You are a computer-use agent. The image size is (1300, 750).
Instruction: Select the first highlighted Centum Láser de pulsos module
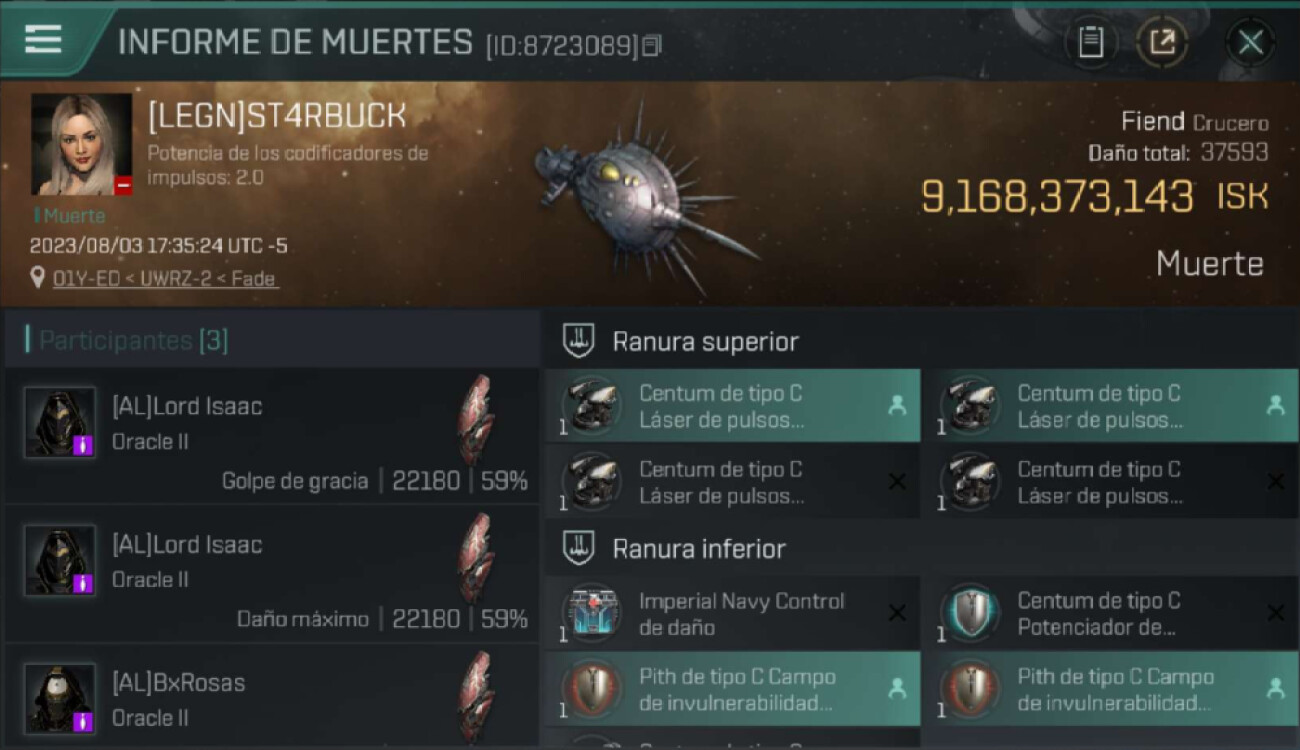(733, 406)
